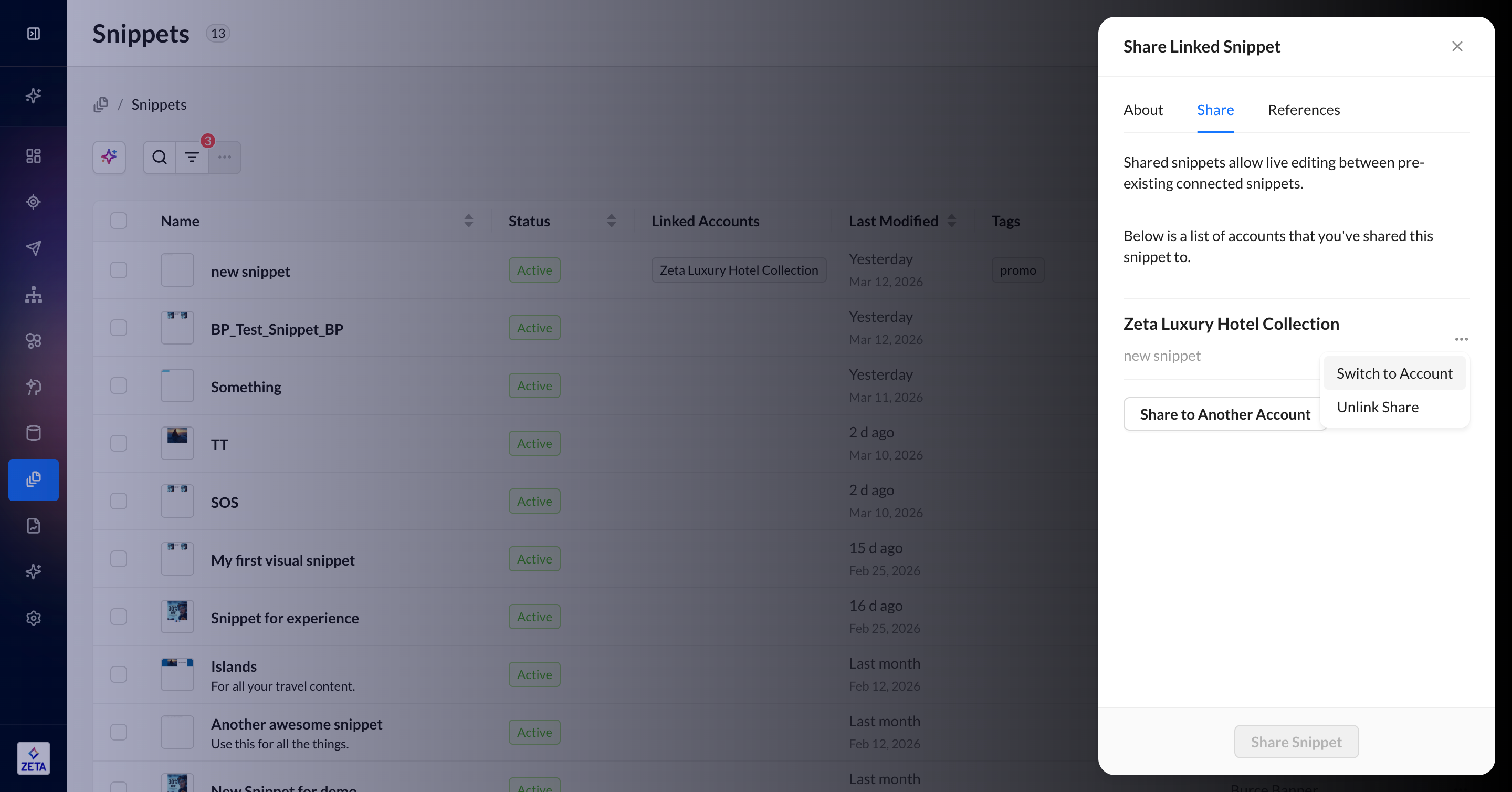The height and width of the screenshot is (792, 1512).
Task: Click the TT snippet thumbnail
Action: pyautogui.click(x=177, y=443)
